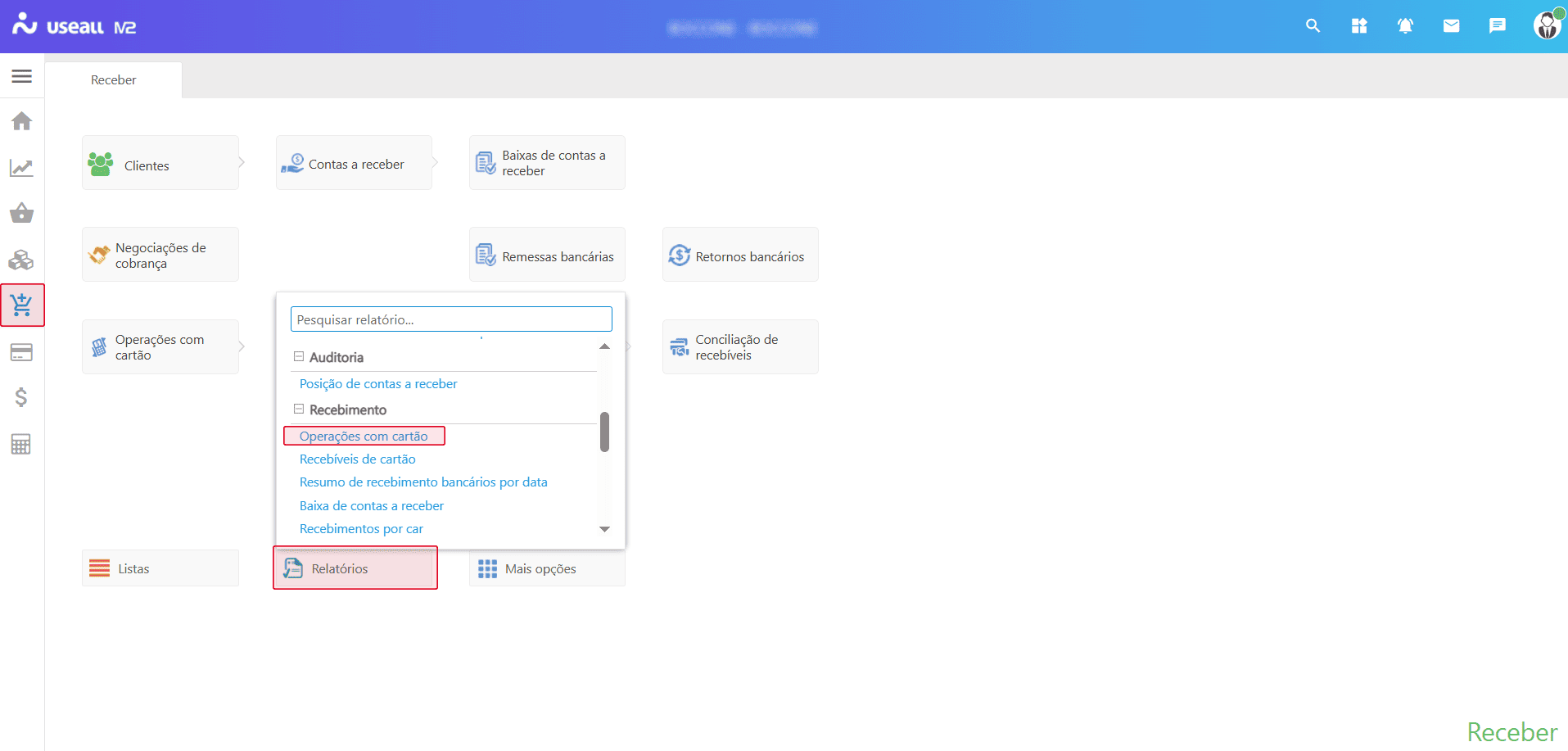Open the chart analytics sidebar icon
The height and width of the screenshot is (751, 1568).
click(x=22, y=168)
